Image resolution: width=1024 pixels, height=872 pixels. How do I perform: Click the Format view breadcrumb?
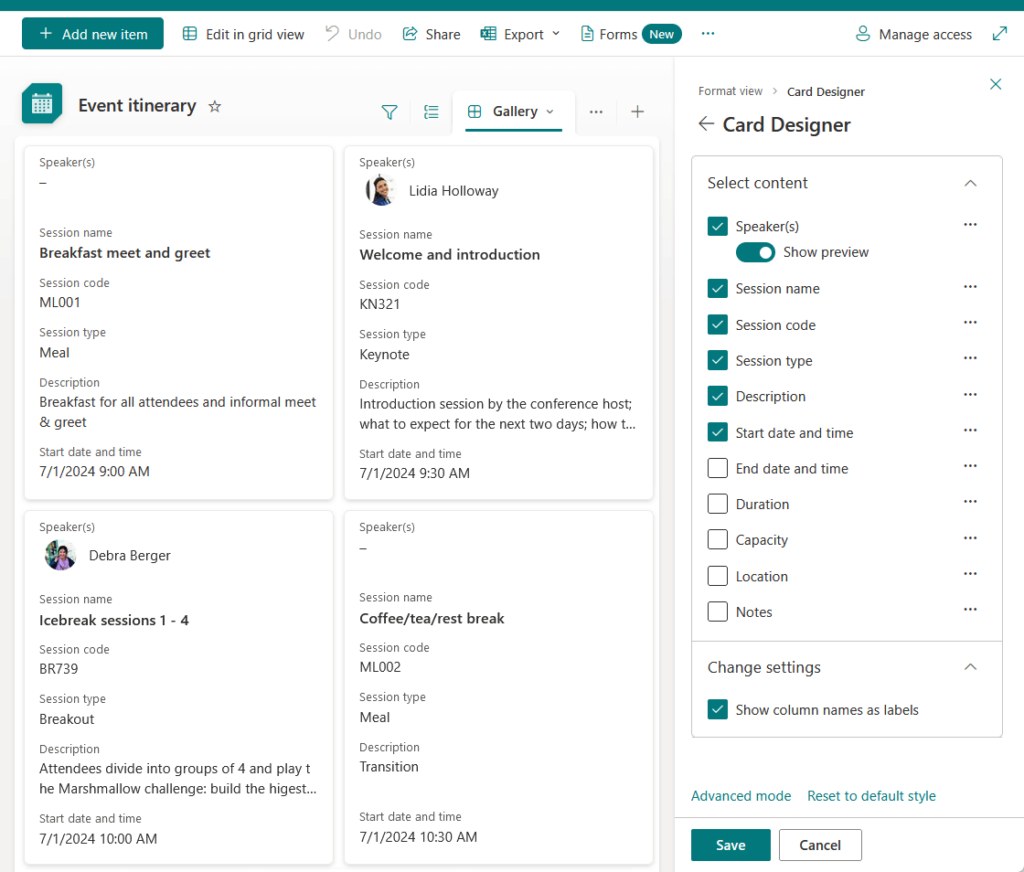pyautogui.click(x=730, y=91)
